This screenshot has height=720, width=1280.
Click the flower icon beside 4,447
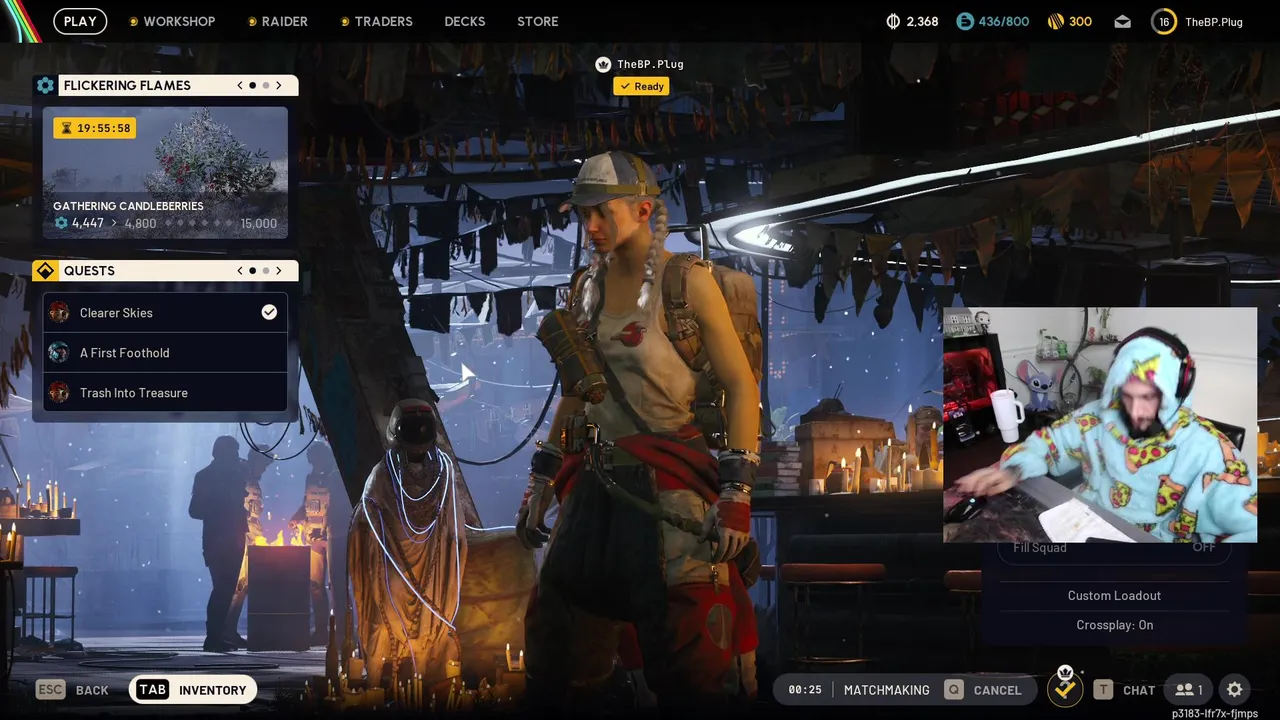click(x=61, y=223)
